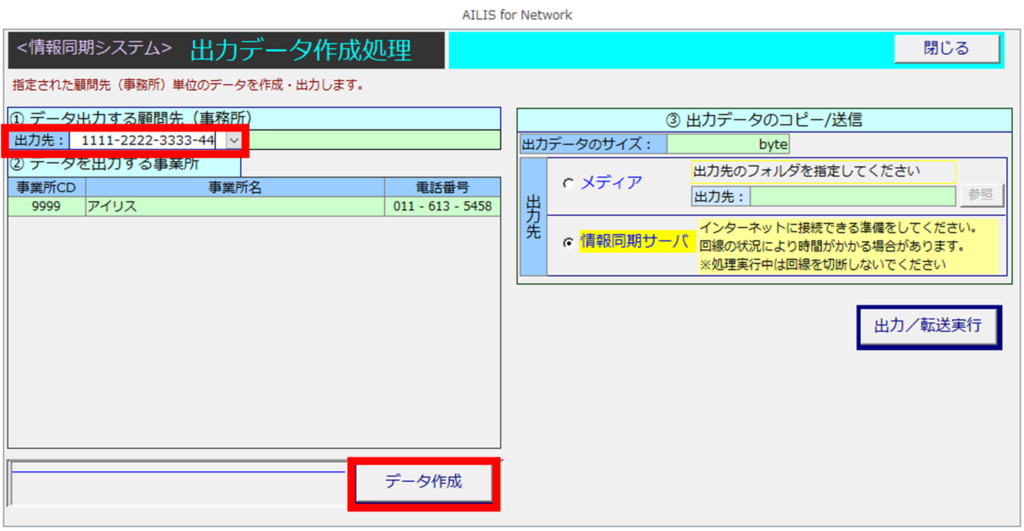Select the メディア radio button
Image resolution: width=1024 pixels, height=531 pixels.
click(569, 184)
